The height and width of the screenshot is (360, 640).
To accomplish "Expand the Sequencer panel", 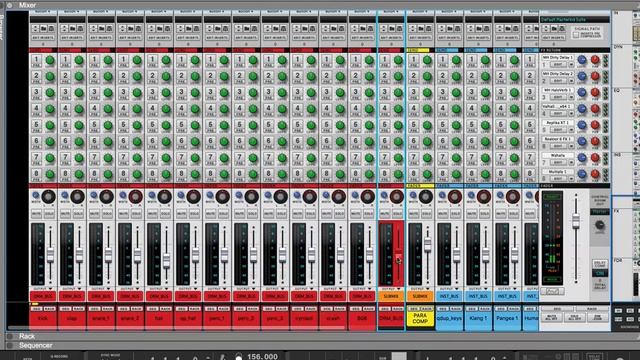I will tap(10, 345).
